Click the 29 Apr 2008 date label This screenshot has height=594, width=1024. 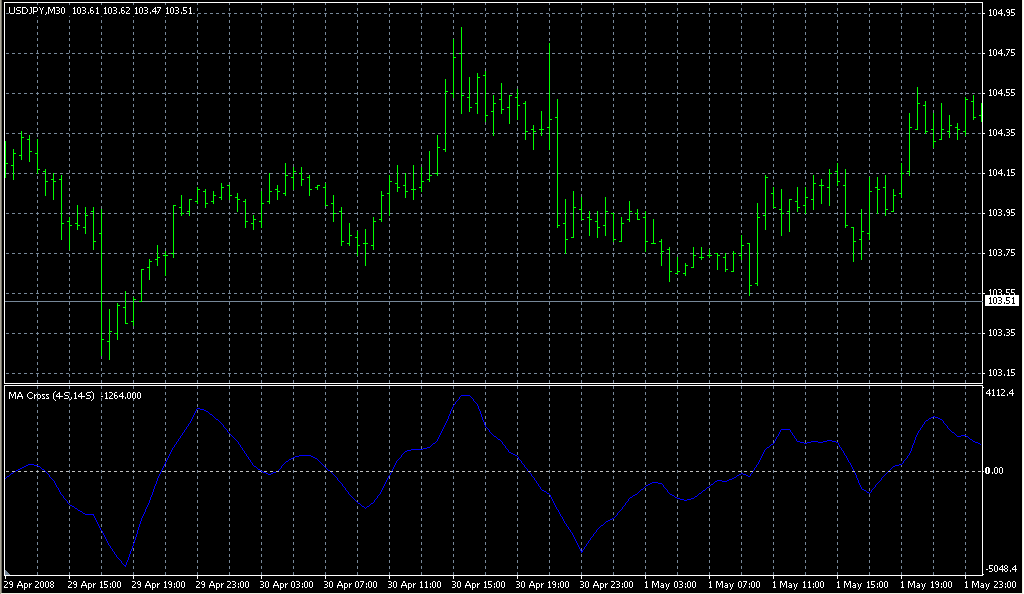pyautogui.click(x=30, y=584)
